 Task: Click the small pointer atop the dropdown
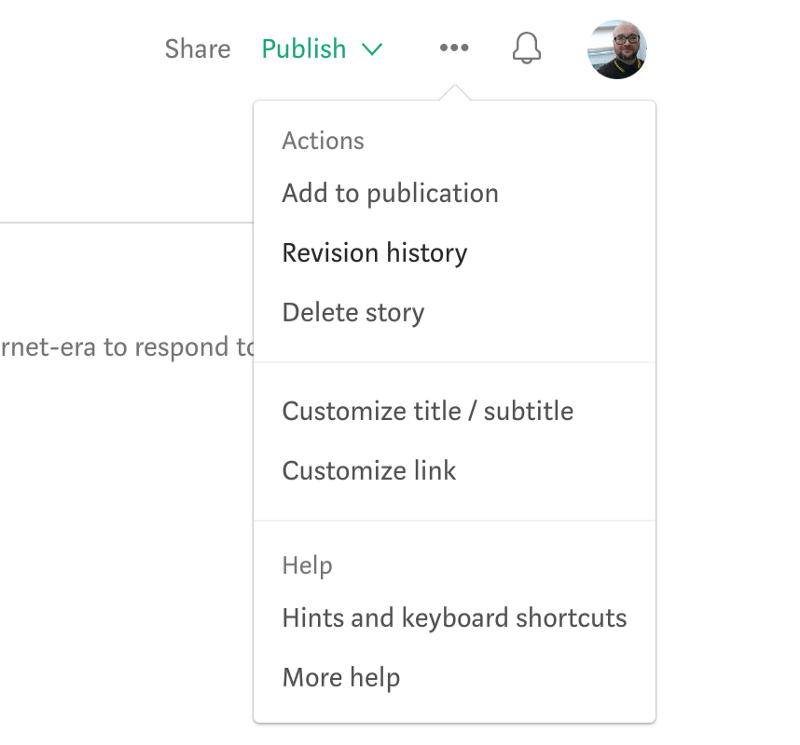point(454,94)
